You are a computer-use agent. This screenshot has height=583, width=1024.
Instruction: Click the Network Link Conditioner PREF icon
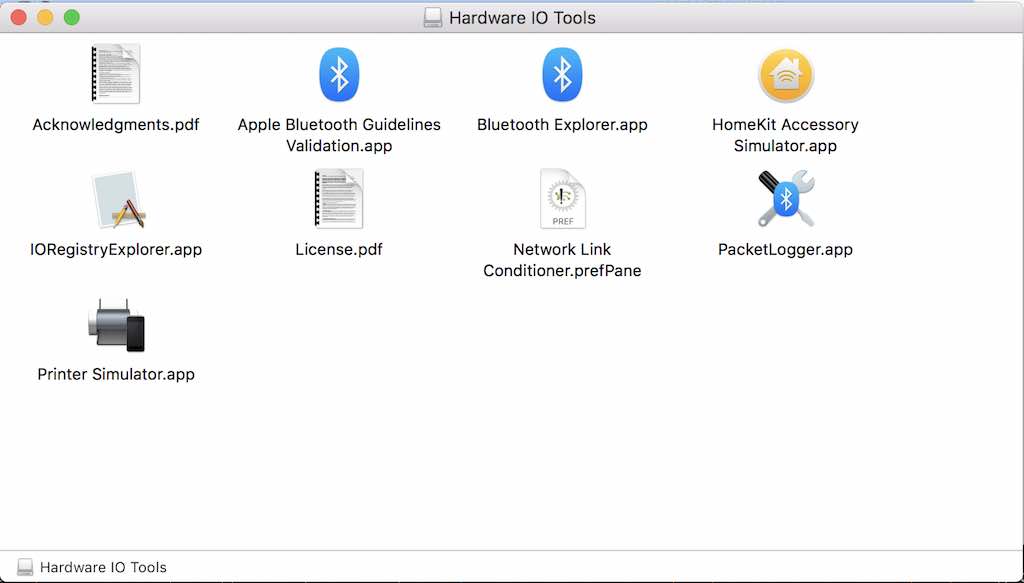[x=562, y=199]
